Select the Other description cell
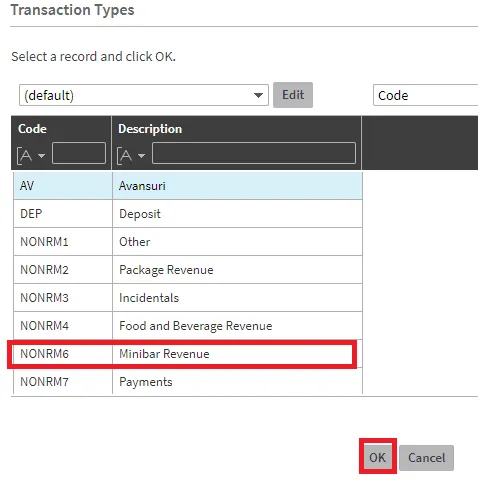This screenshot has width=482, height=487. pyautogui.click(x=237, y=242)
